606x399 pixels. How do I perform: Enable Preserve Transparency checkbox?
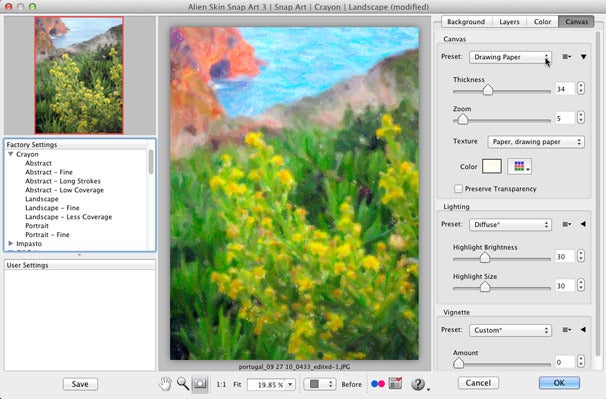(458, 189)
